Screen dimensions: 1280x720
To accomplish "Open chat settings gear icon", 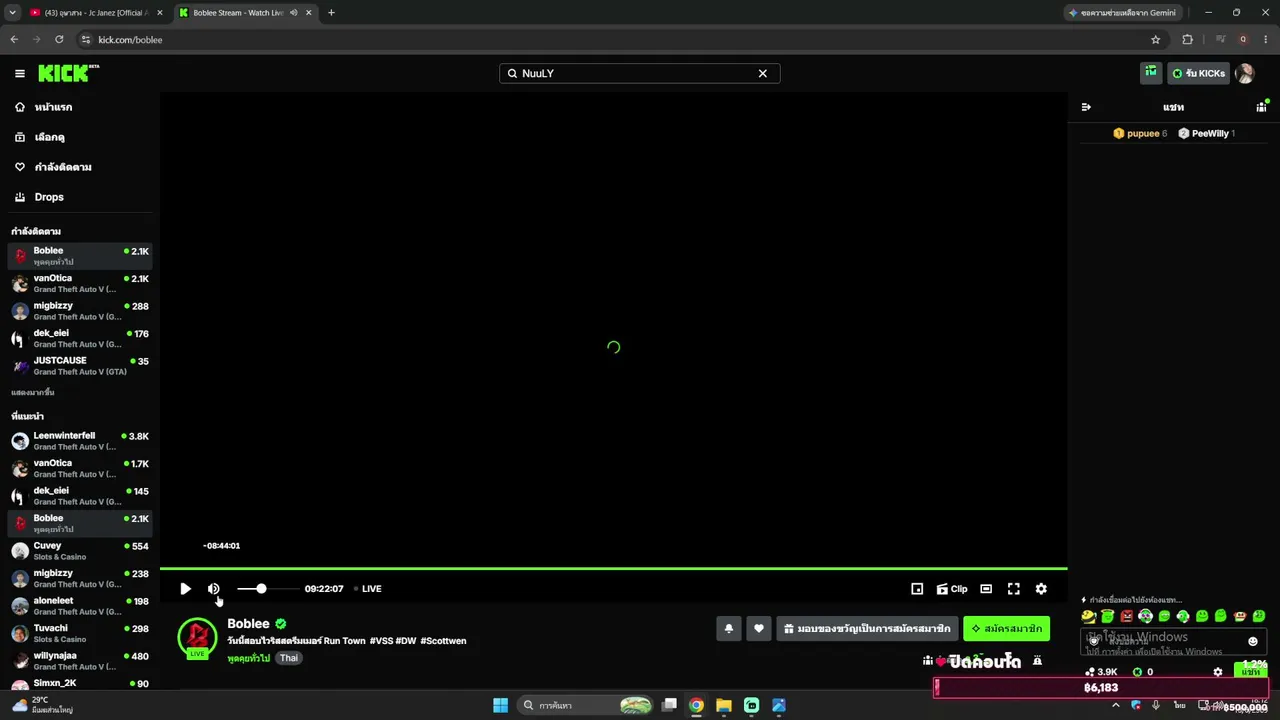I will pos(1217,672).
